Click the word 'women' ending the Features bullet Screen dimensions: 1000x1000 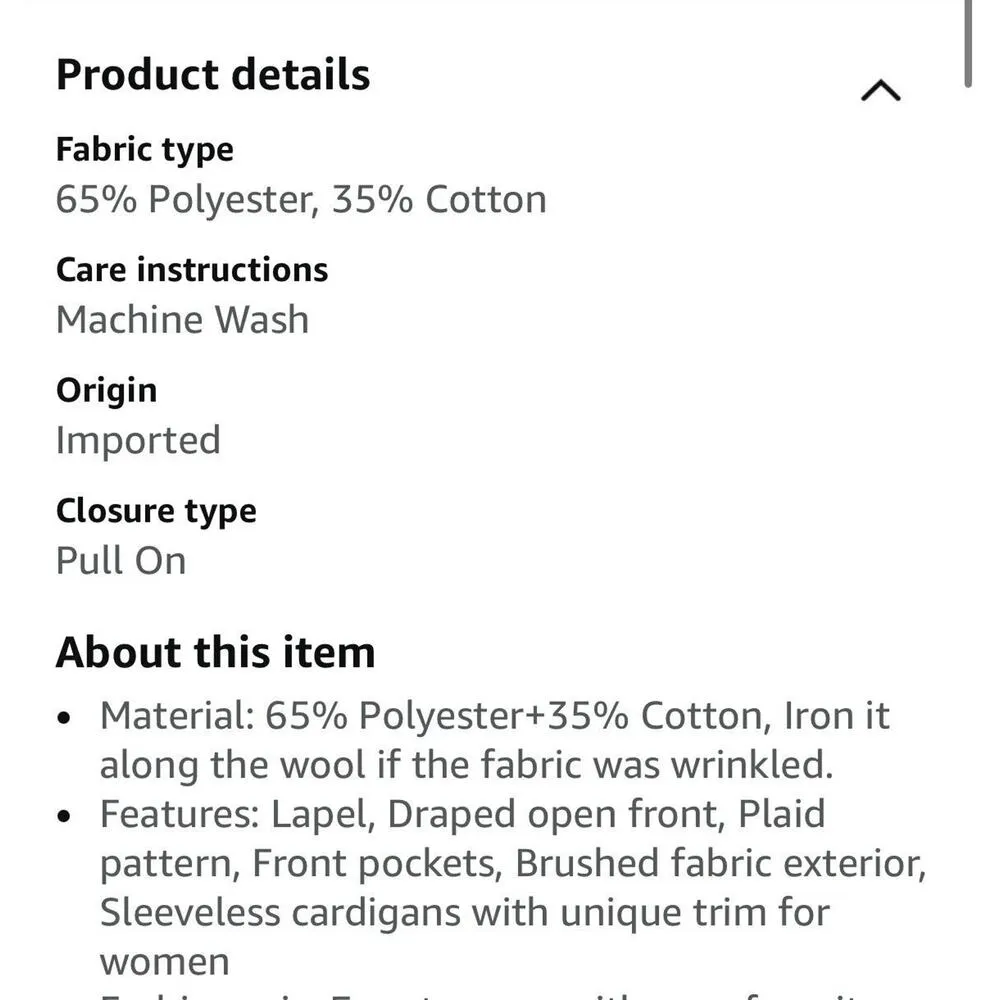pyautogui.click(x=164, y=962)
